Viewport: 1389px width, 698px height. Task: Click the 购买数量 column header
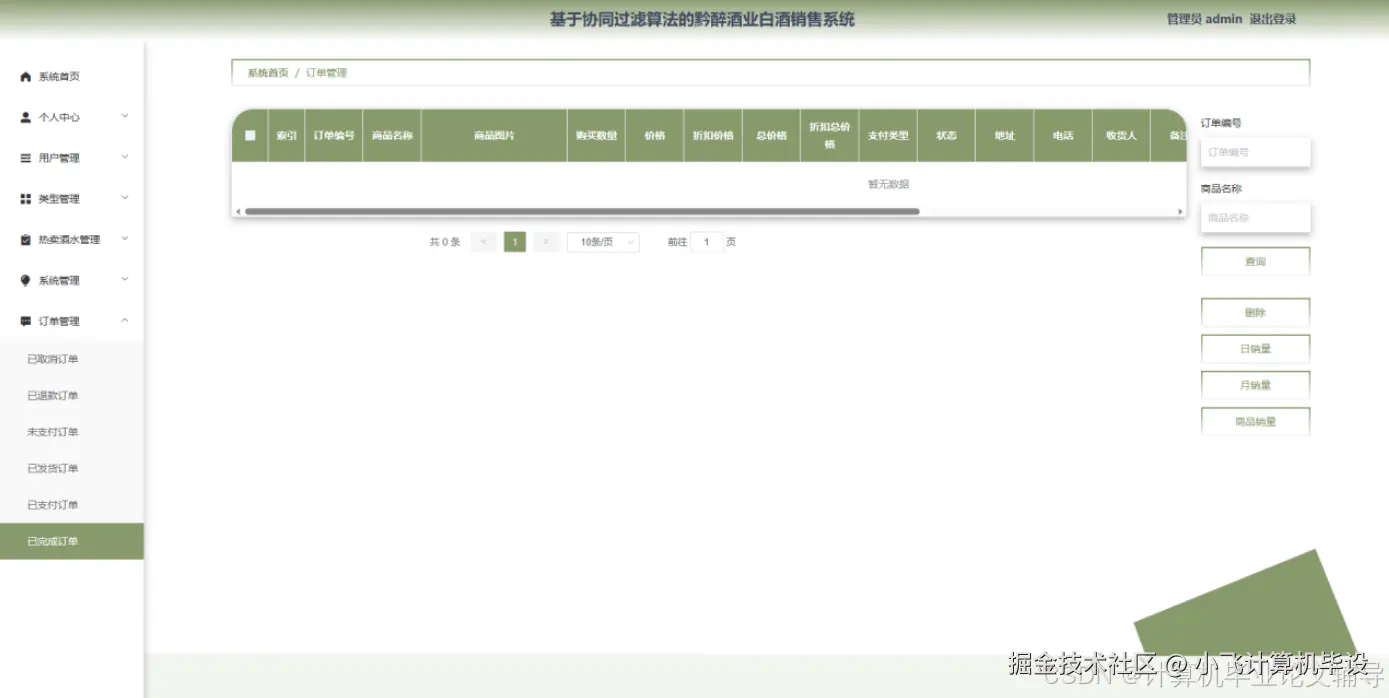click(x=596, y=135)
